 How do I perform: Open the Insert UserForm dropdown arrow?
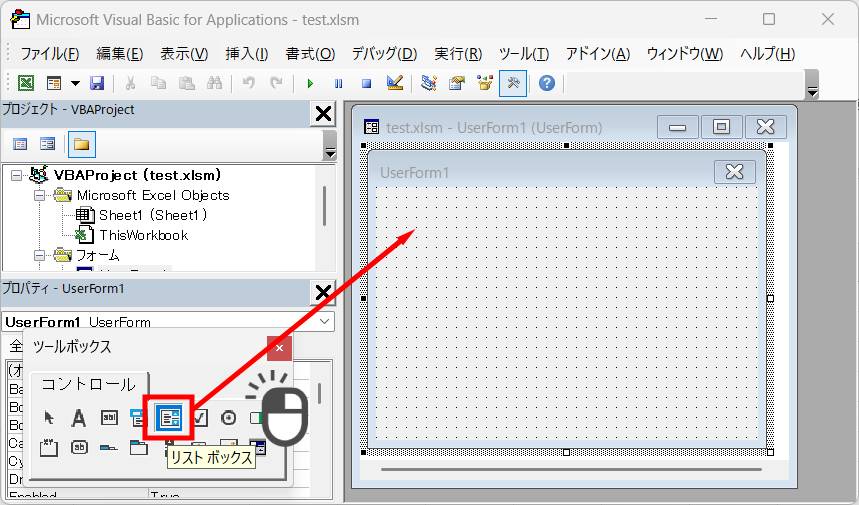tap(75, 83)
